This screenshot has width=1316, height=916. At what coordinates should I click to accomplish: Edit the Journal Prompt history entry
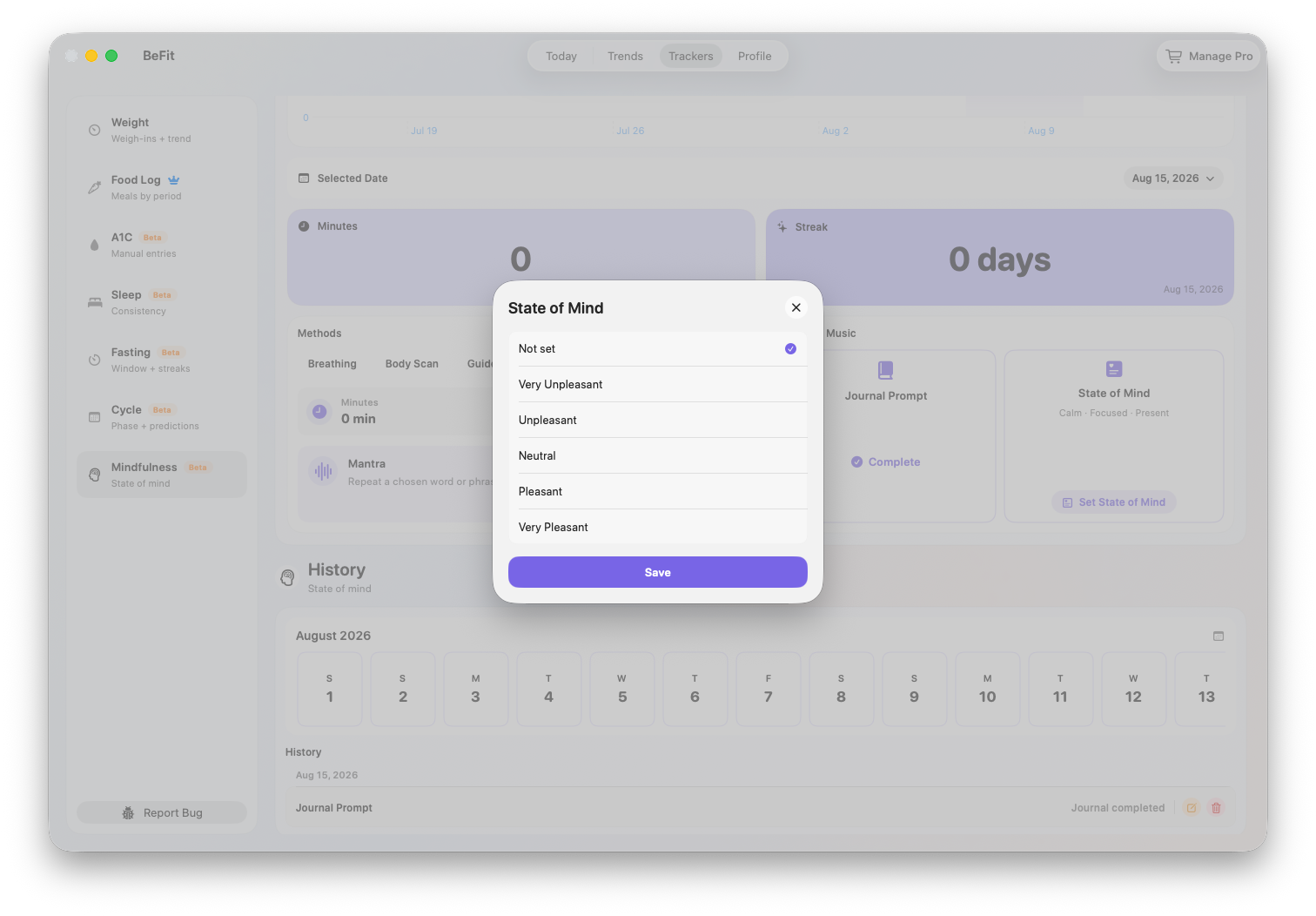[1192, 808]
